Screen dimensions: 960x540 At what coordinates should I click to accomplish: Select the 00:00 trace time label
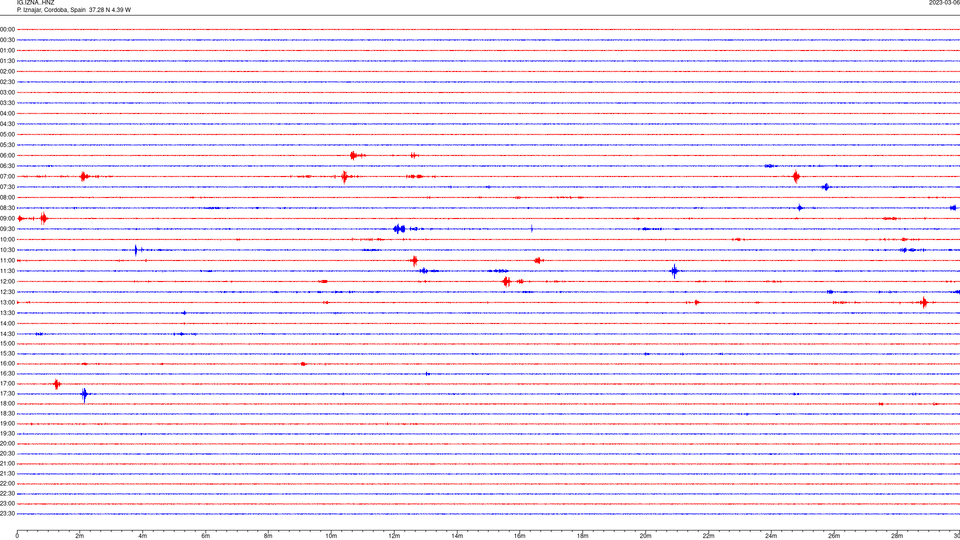tap(7, 29)
